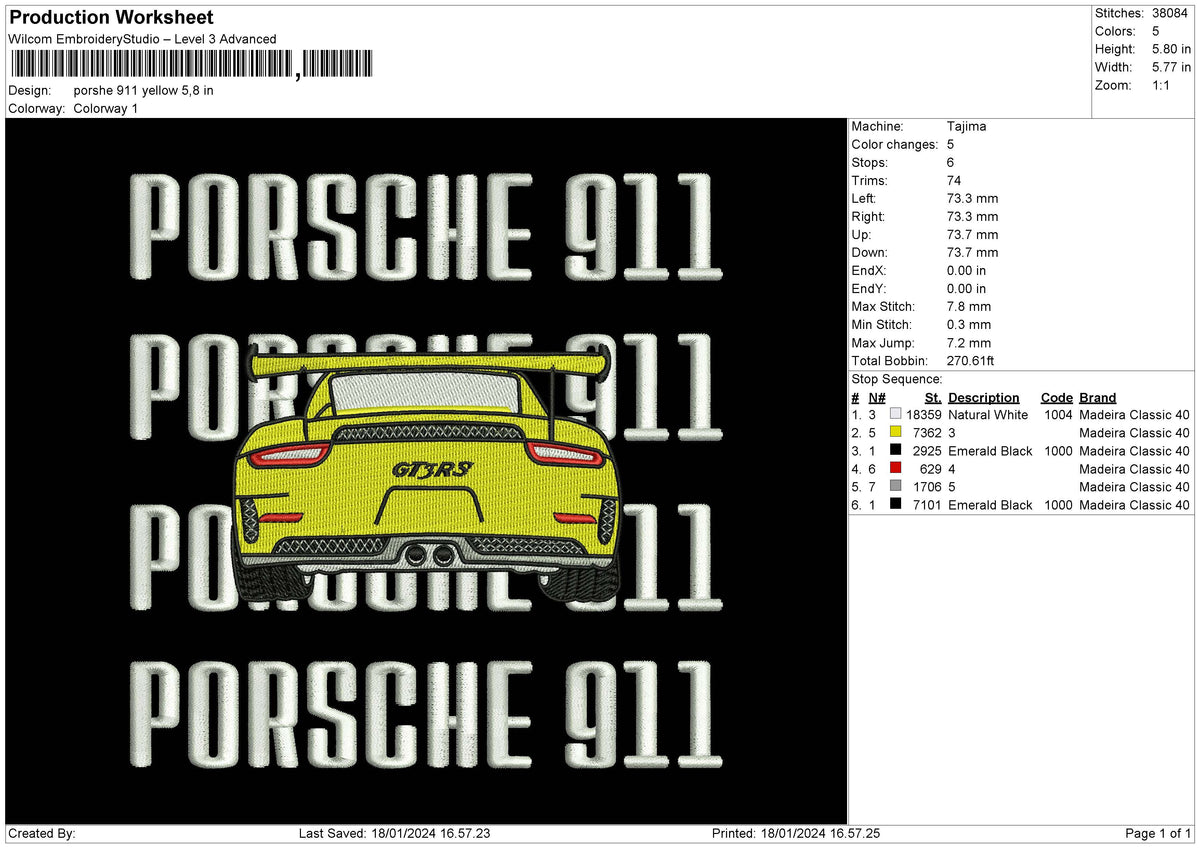Click the bottom PORSCHE 911 text row
This screenshot has height=848, width=1200.
coord(427,714)
